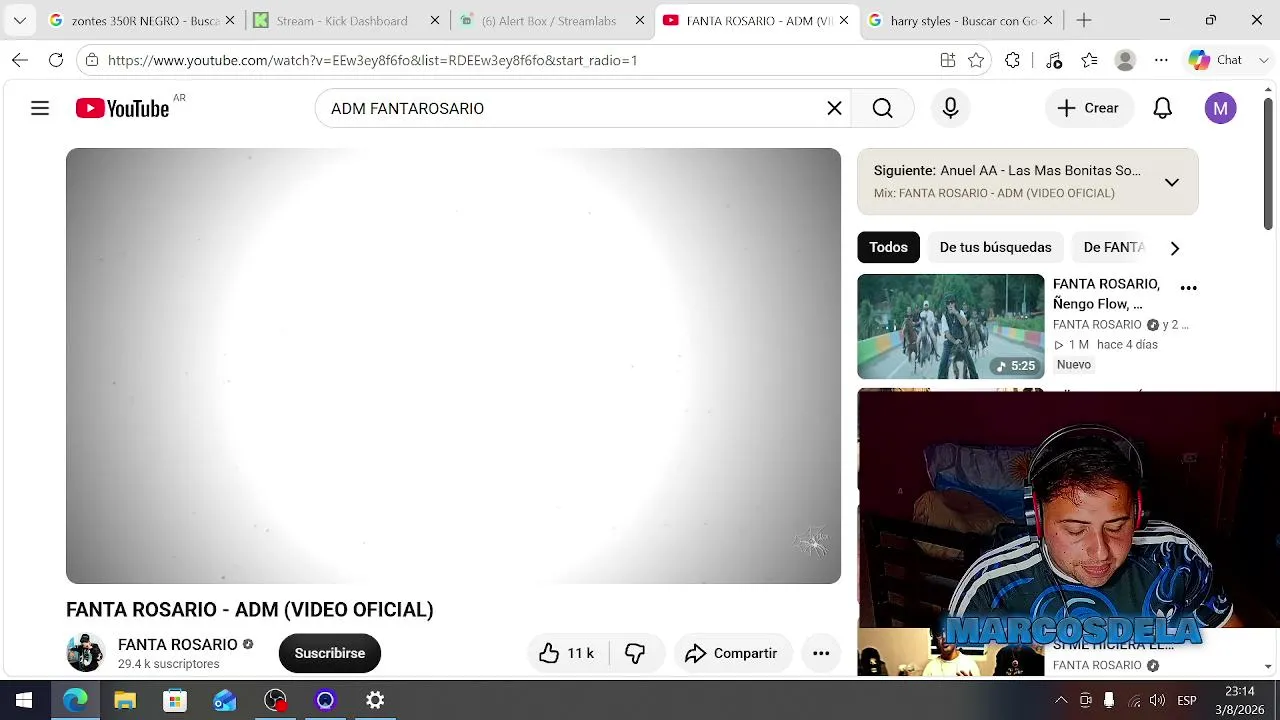Run the search with the magnifier button
The image size is (1280, 720).
tap(882, 108)
